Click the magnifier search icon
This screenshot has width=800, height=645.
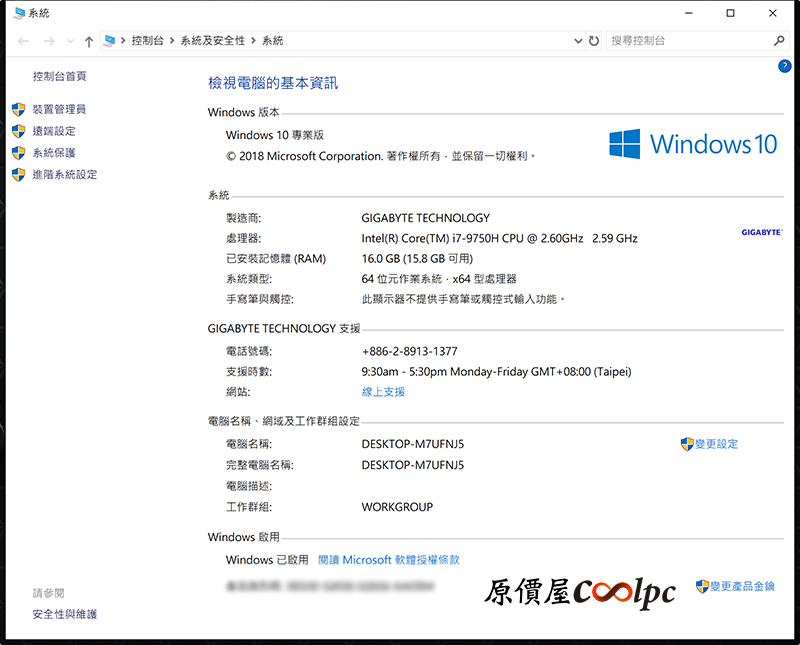tap(779, 41)
